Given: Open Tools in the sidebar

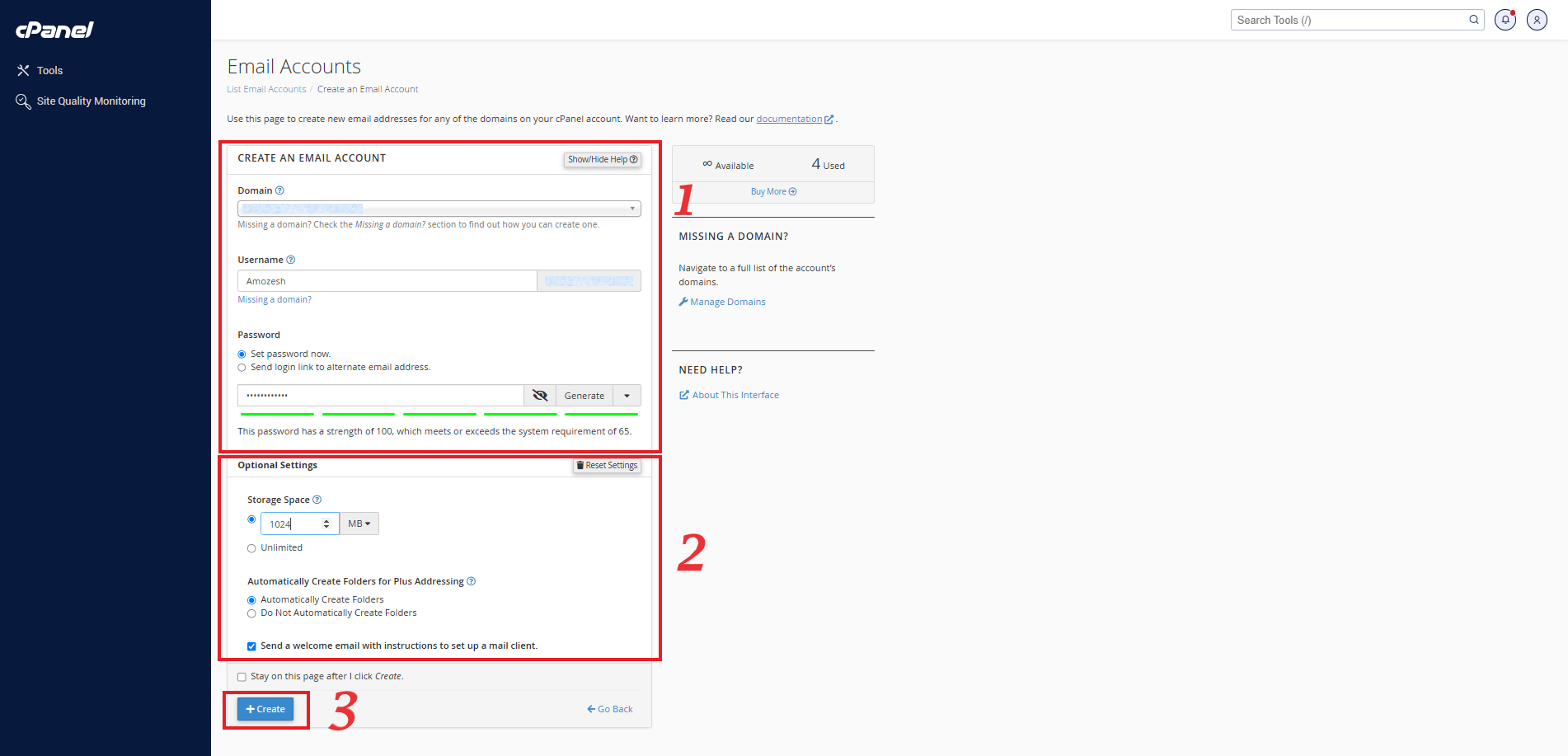Looking at the screenshot, I should click(x=49, y=71).
